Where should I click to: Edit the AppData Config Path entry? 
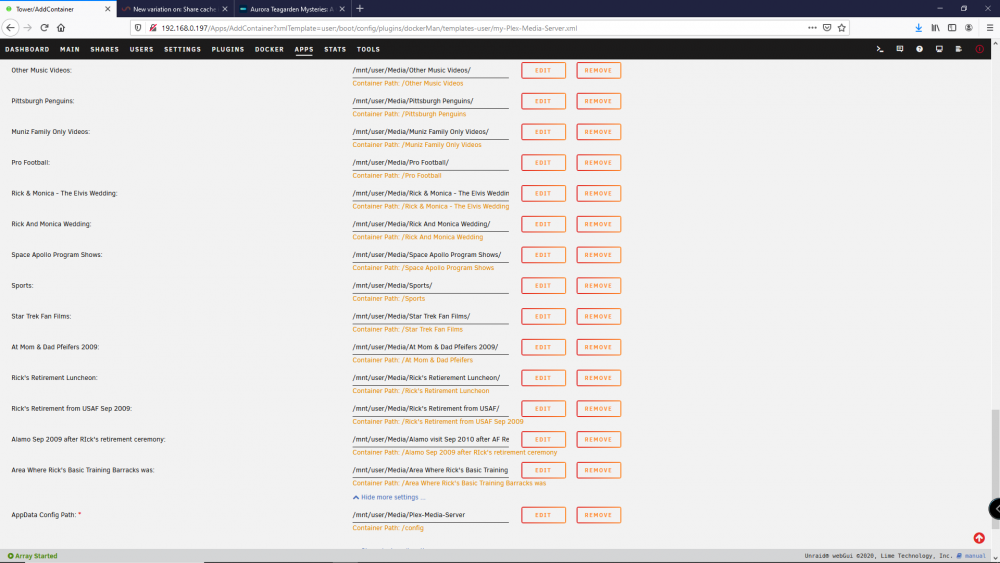point(543,515)
